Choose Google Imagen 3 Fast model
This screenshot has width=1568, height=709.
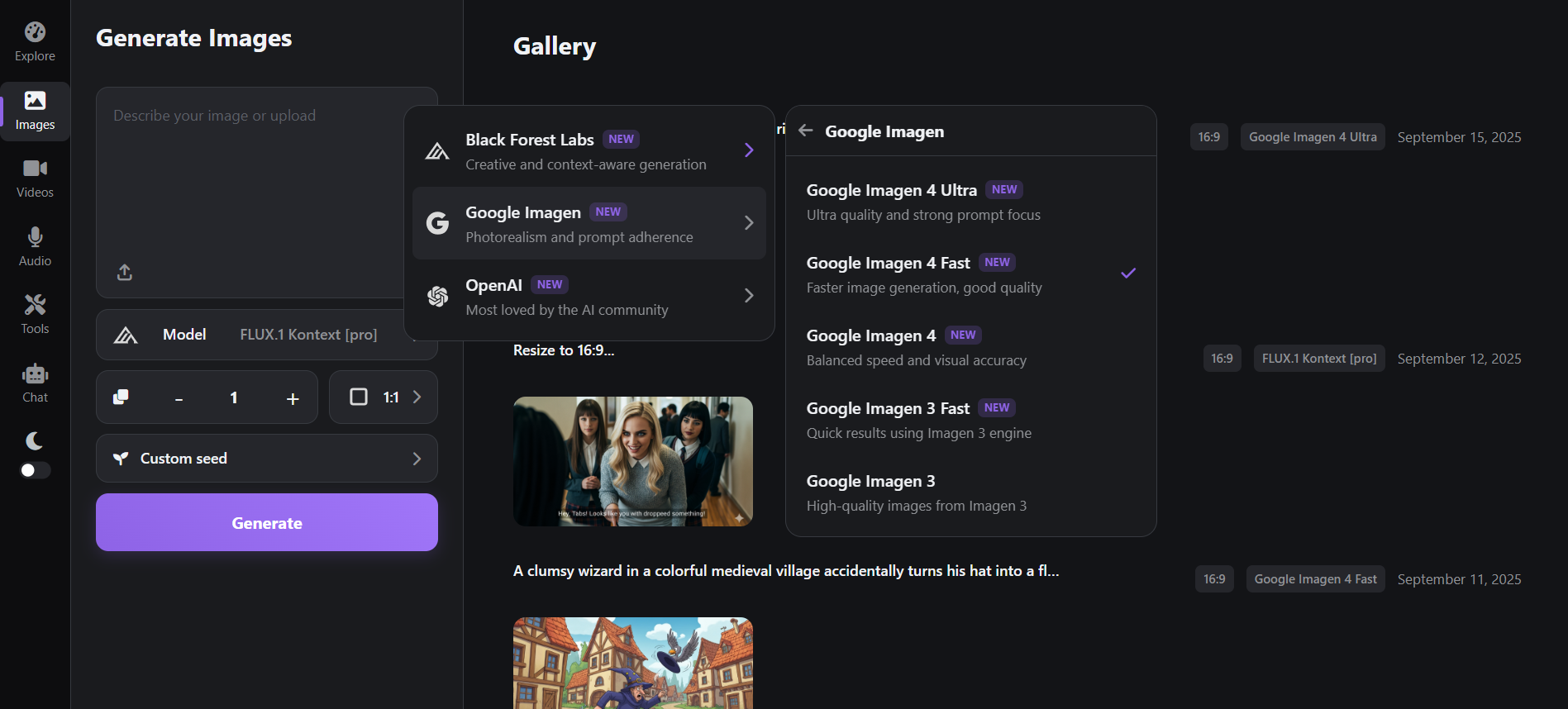[971, 420]
